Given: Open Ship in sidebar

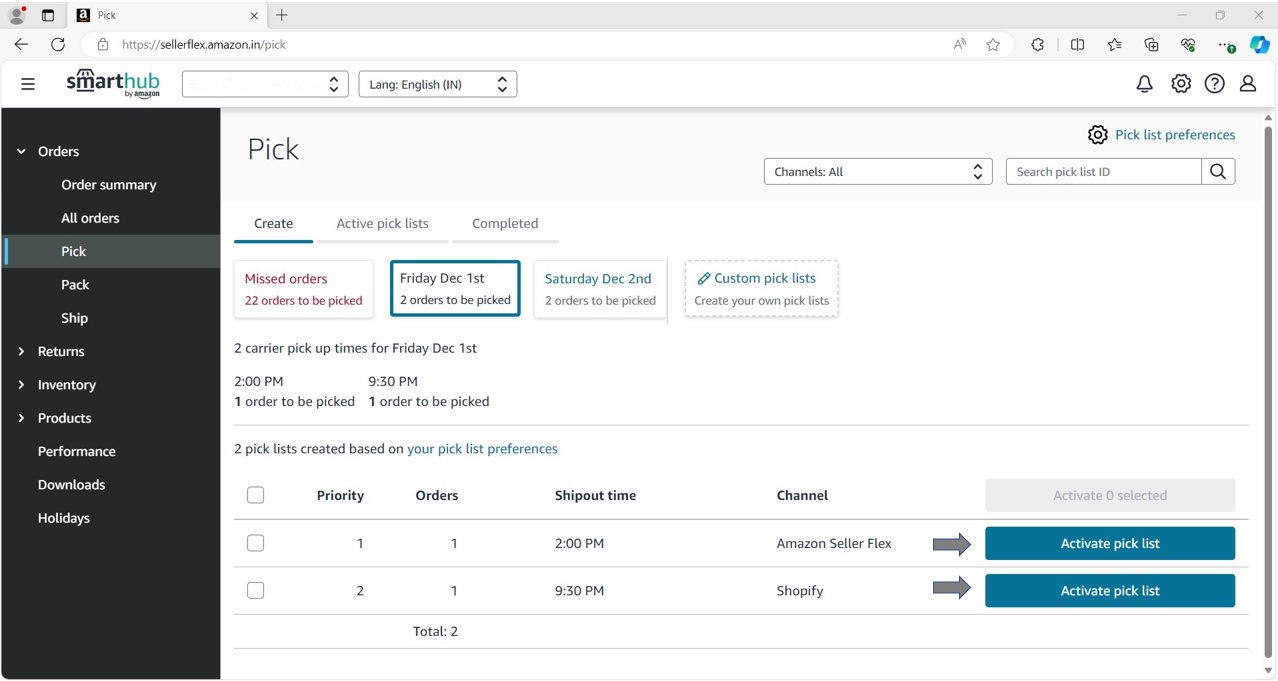Looking at the screenshot, I should tap(75, 318).
